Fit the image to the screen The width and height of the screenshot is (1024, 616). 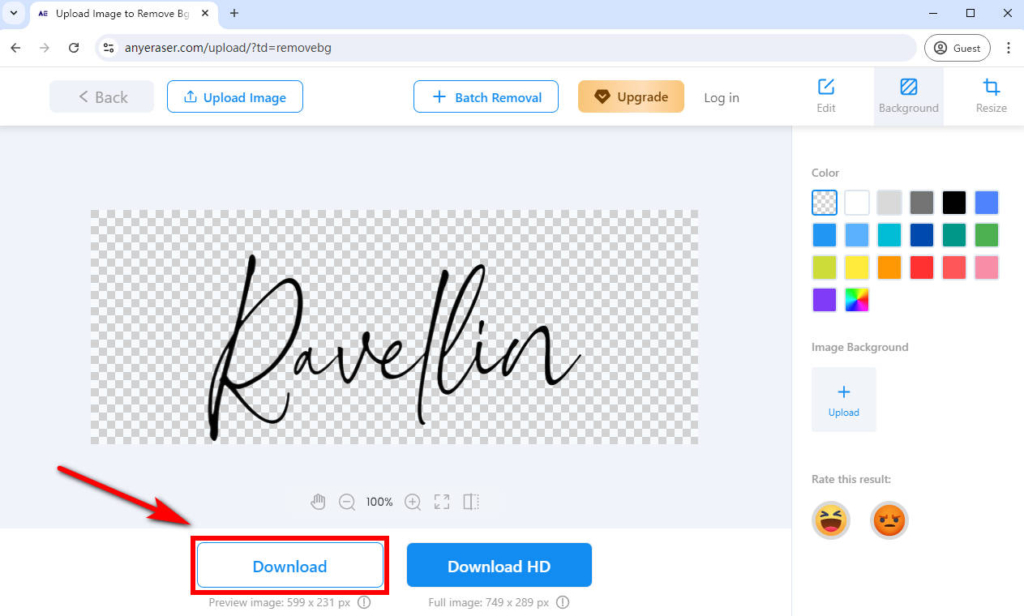(x=441, y=501)
